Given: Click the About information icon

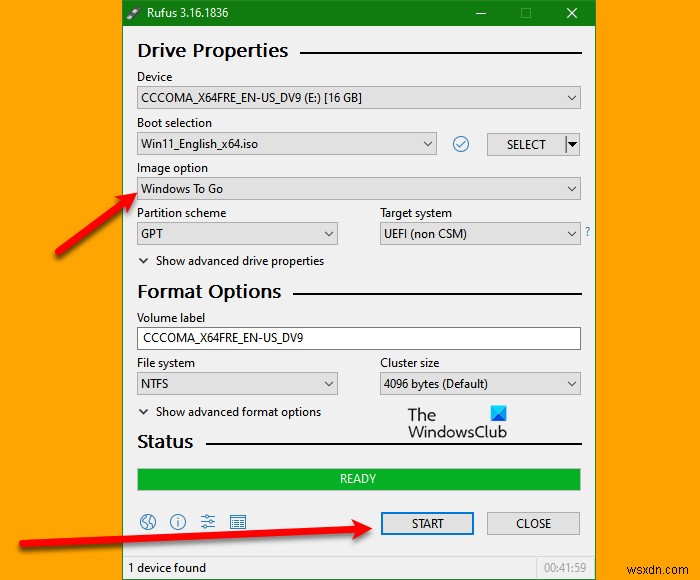Looking at the screenshot, I should click(178, 522).
